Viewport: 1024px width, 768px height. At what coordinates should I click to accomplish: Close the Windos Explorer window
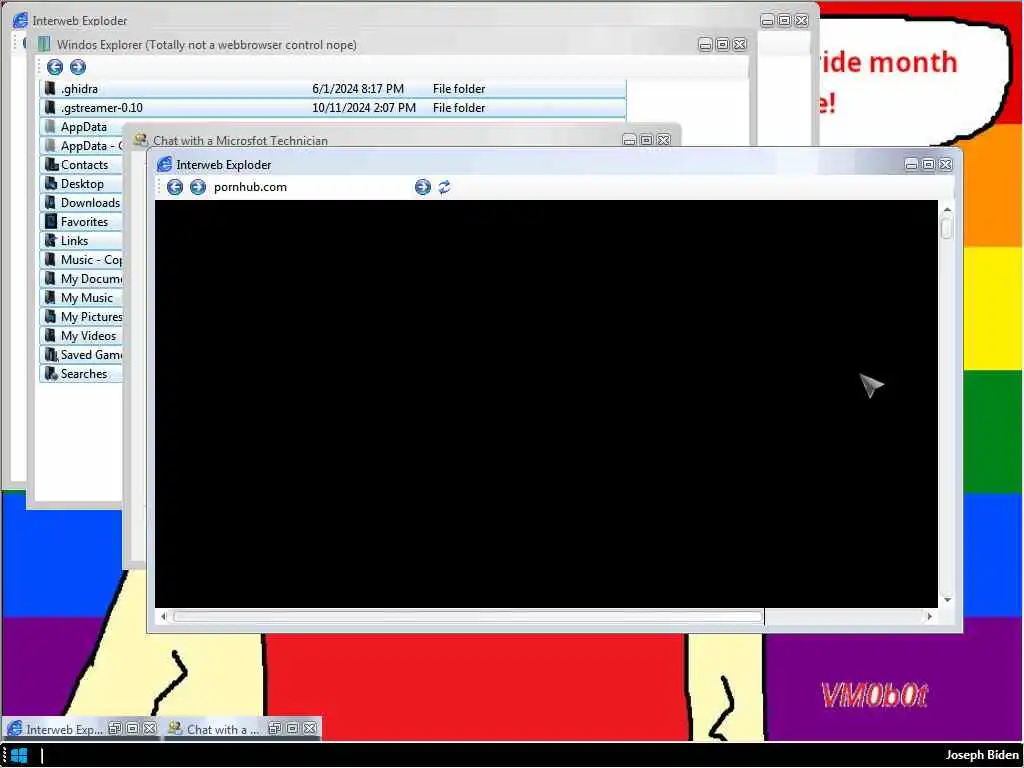739,44
